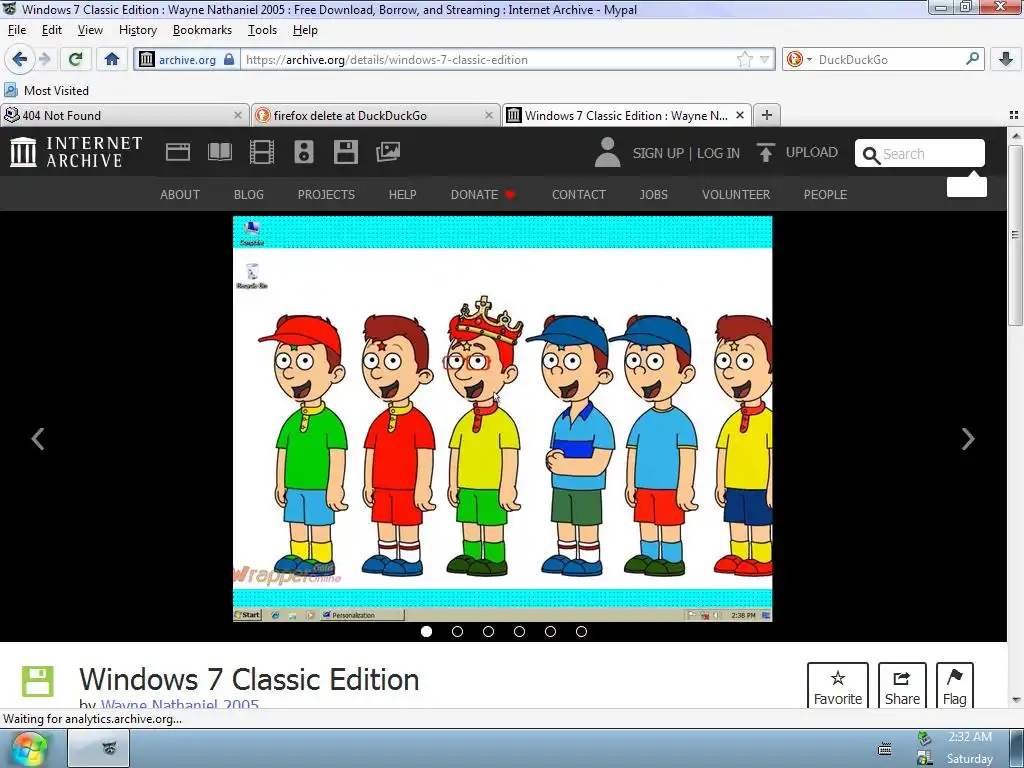Image resolution: width=1024 pixels, height=768 pixels.
Task: Open the History menu
Action: (138, 30)
